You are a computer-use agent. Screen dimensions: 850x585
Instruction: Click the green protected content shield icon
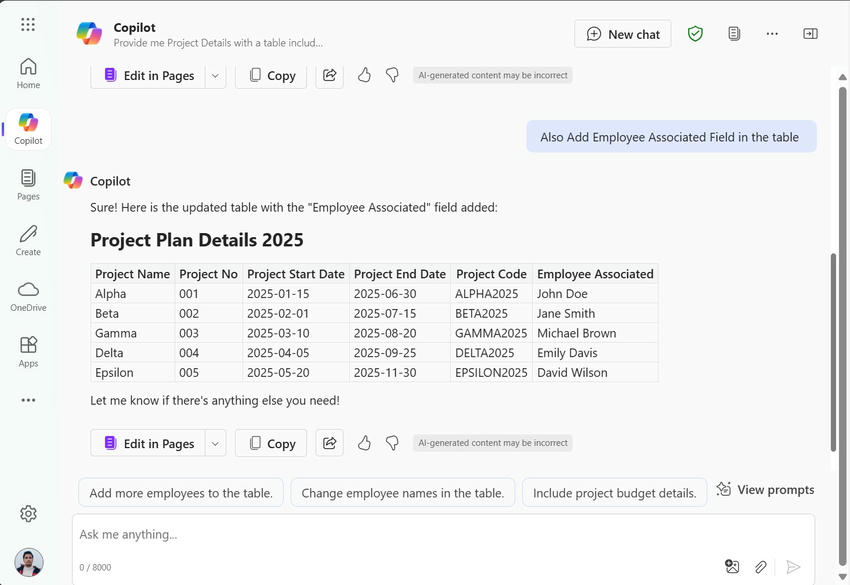[x=695, y=33]
